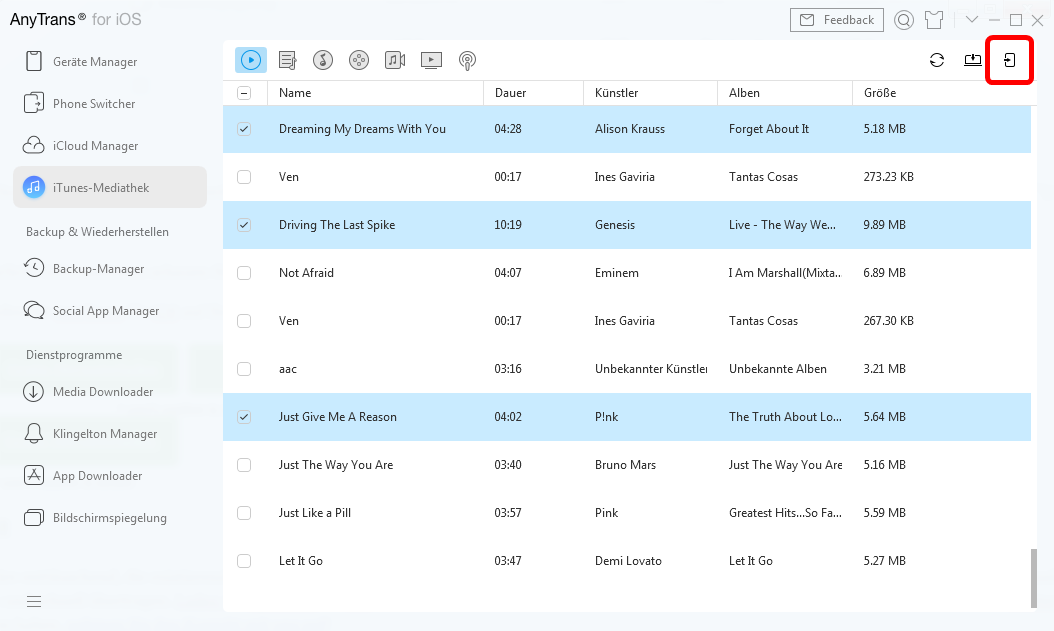Tick the Let It Go checkbox
1054x631 pixels.
click(x=244, y=561)
